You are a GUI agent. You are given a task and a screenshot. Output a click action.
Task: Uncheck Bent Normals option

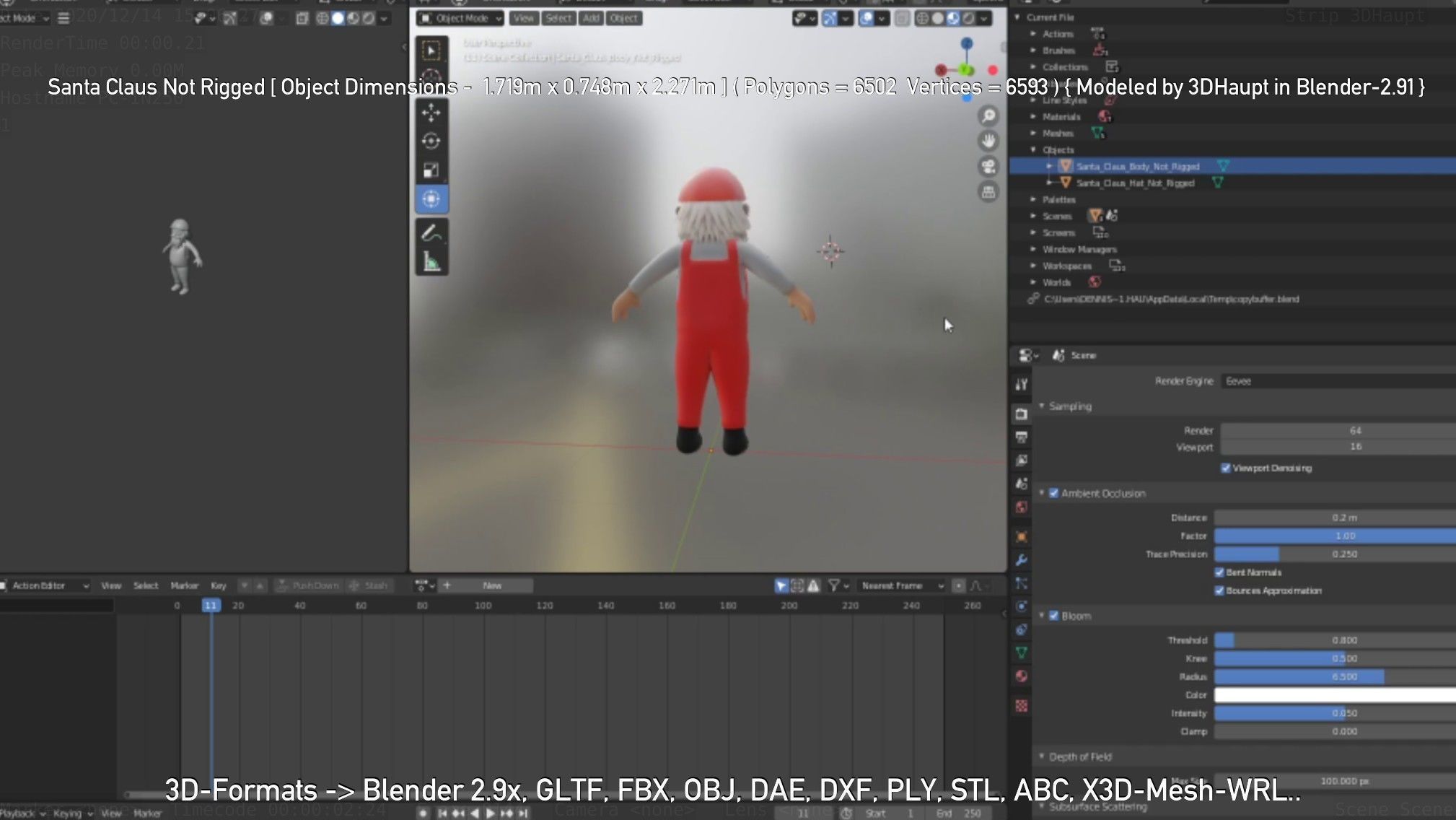pos(1219,572)
